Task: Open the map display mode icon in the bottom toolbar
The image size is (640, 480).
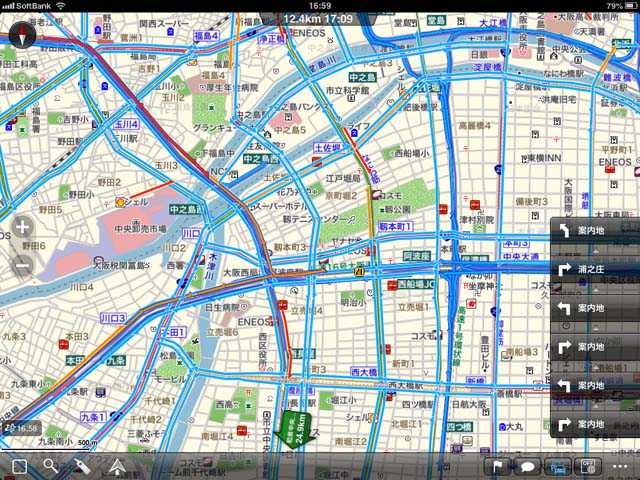Action: (19, 467)
